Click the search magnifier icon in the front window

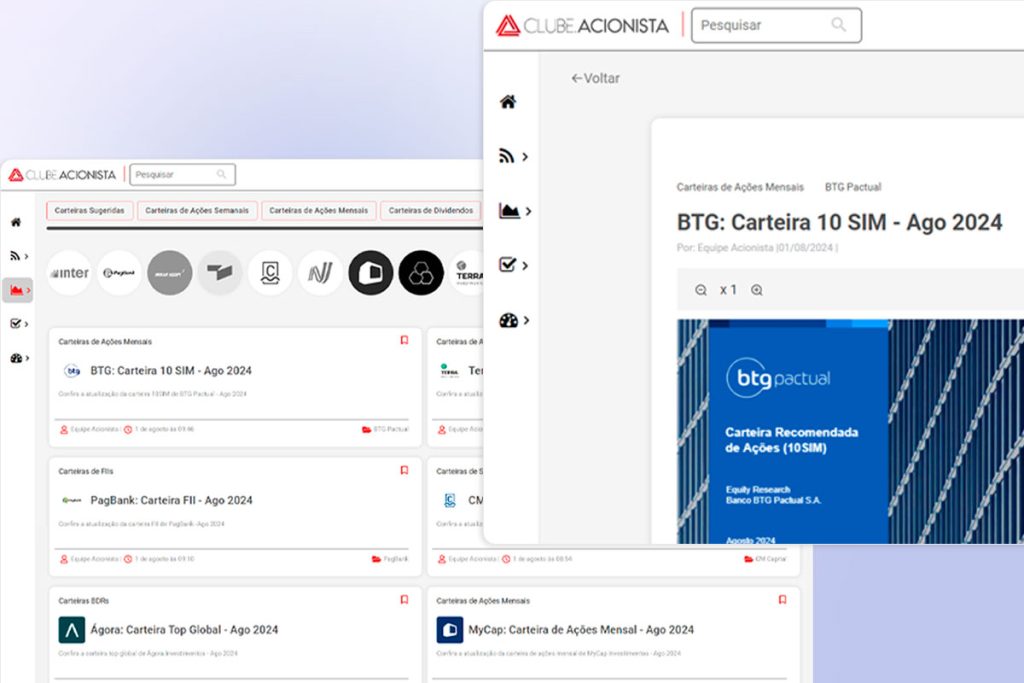click(x=839, y=25)
